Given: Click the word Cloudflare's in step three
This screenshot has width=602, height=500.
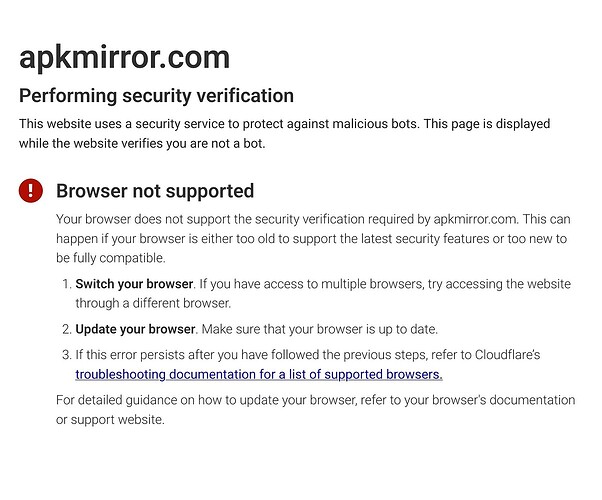Looking at the screenshot, I should [x=508, y=354].
